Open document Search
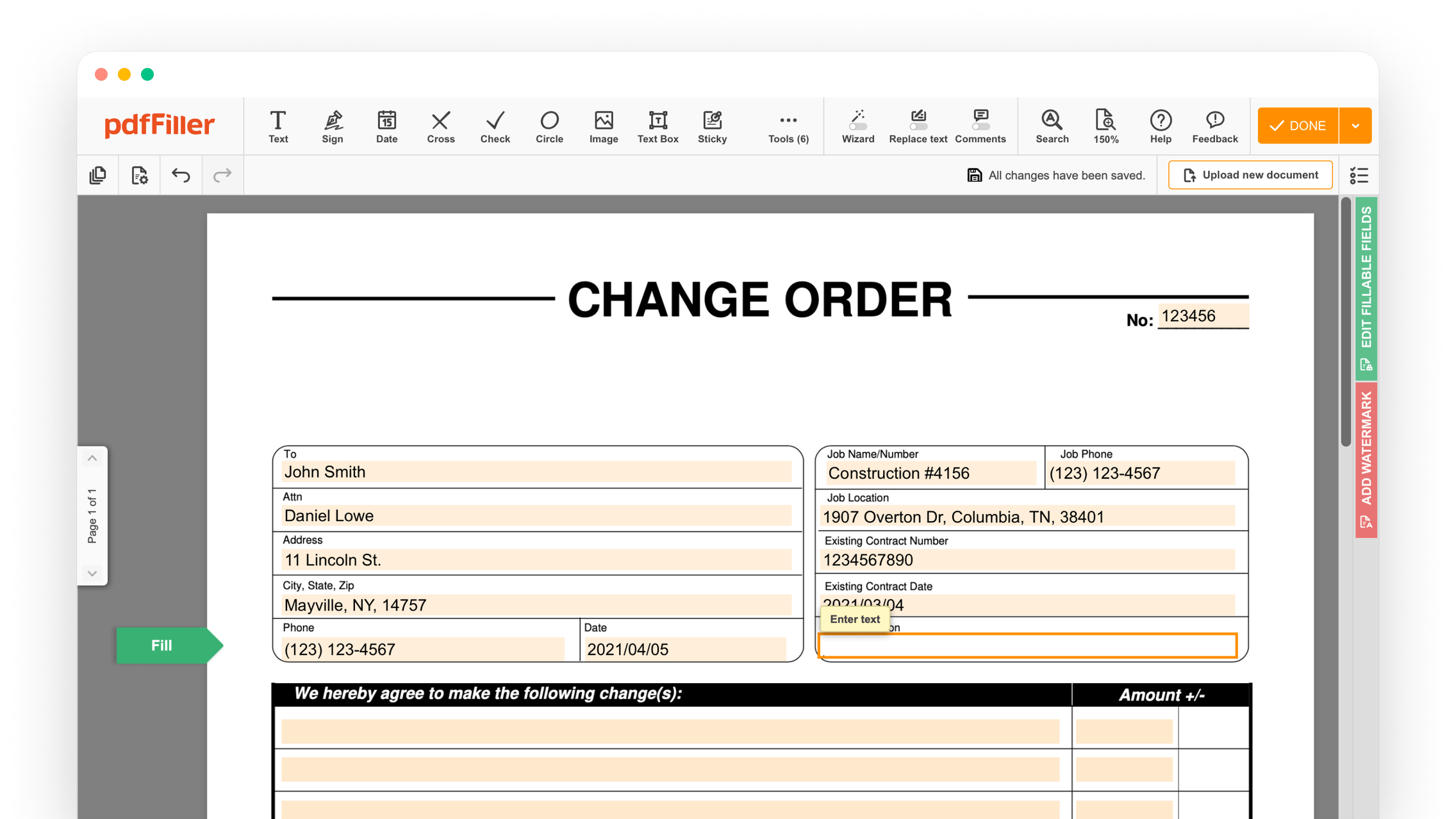 [1052, 126]
